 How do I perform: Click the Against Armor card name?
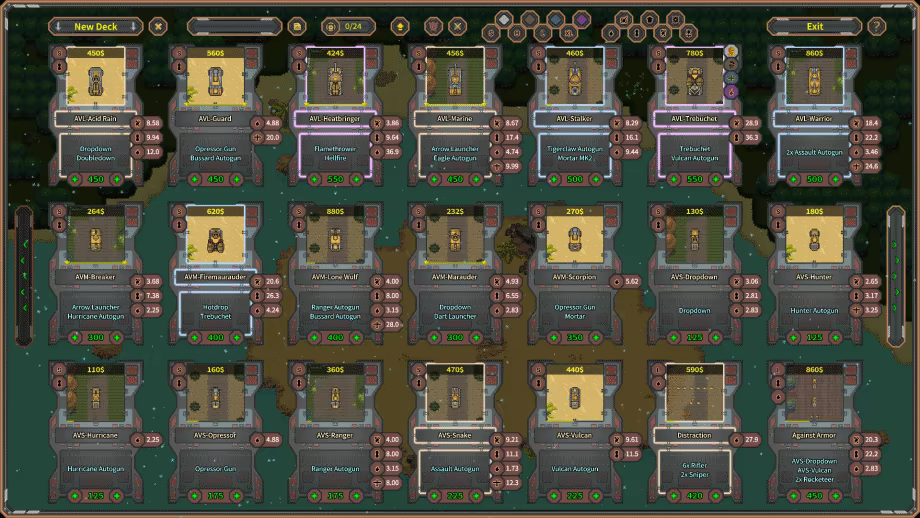click(x=814, y=435)
